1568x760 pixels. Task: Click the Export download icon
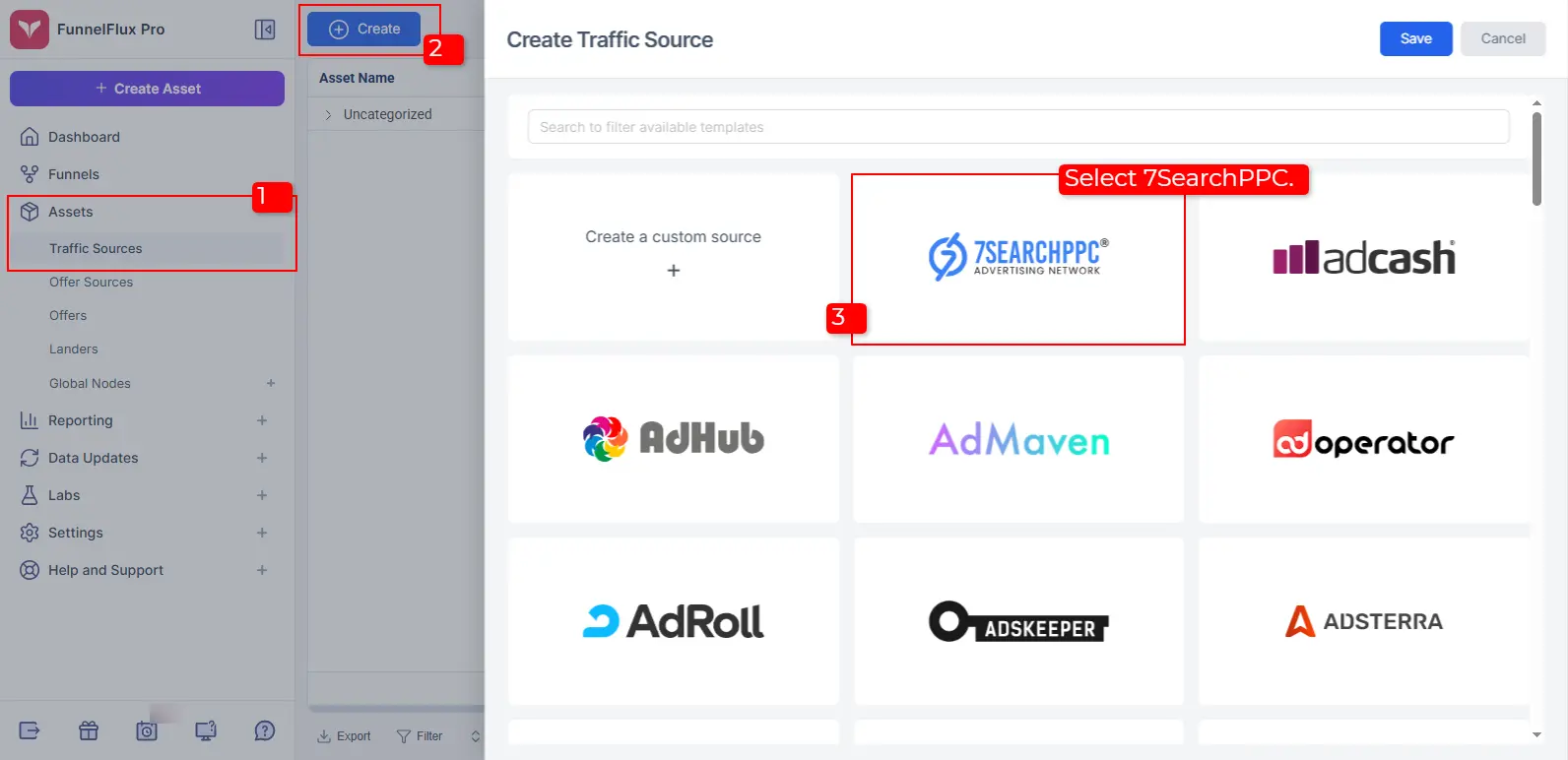324,736
